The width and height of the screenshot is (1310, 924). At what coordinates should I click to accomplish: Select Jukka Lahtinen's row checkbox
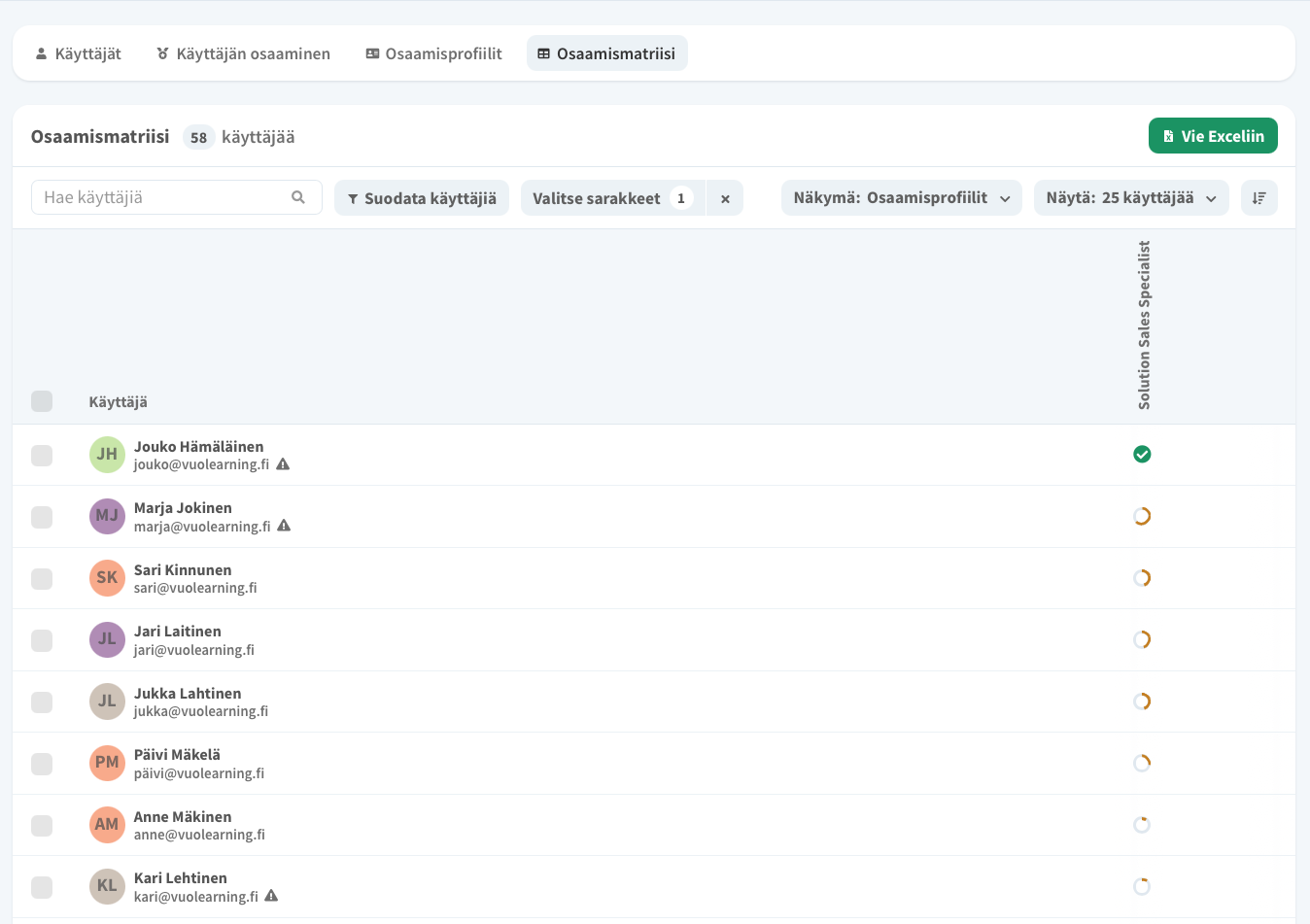(x=42, y=702)
